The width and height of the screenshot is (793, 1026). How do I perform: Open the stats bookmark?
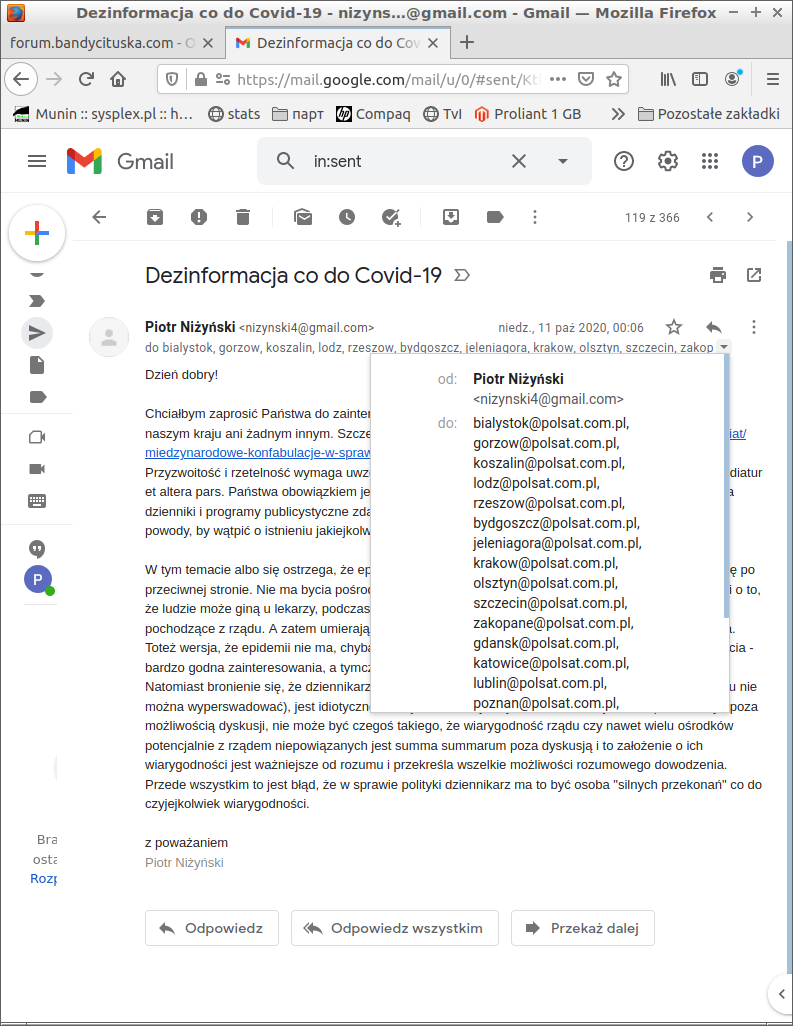tap(234, 114)
